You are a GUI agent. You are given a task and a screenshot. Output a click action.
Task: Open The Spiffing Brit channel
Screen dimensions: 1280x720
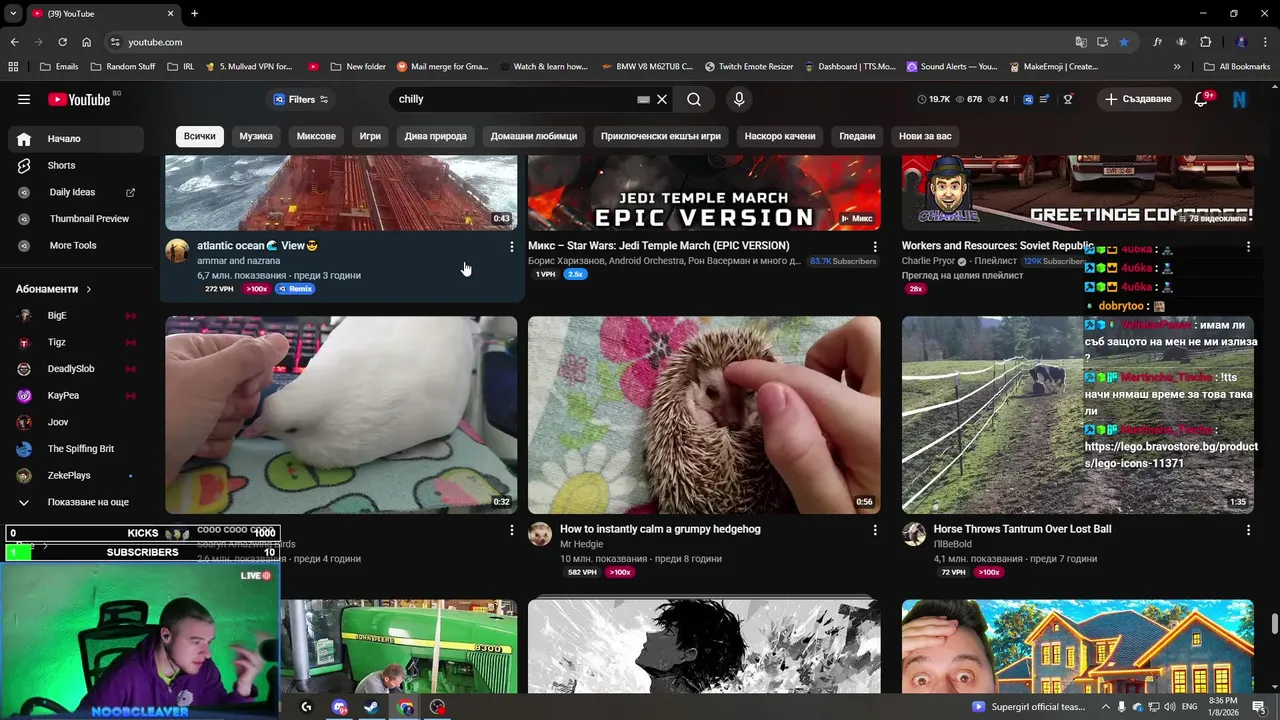coord(76,449)
